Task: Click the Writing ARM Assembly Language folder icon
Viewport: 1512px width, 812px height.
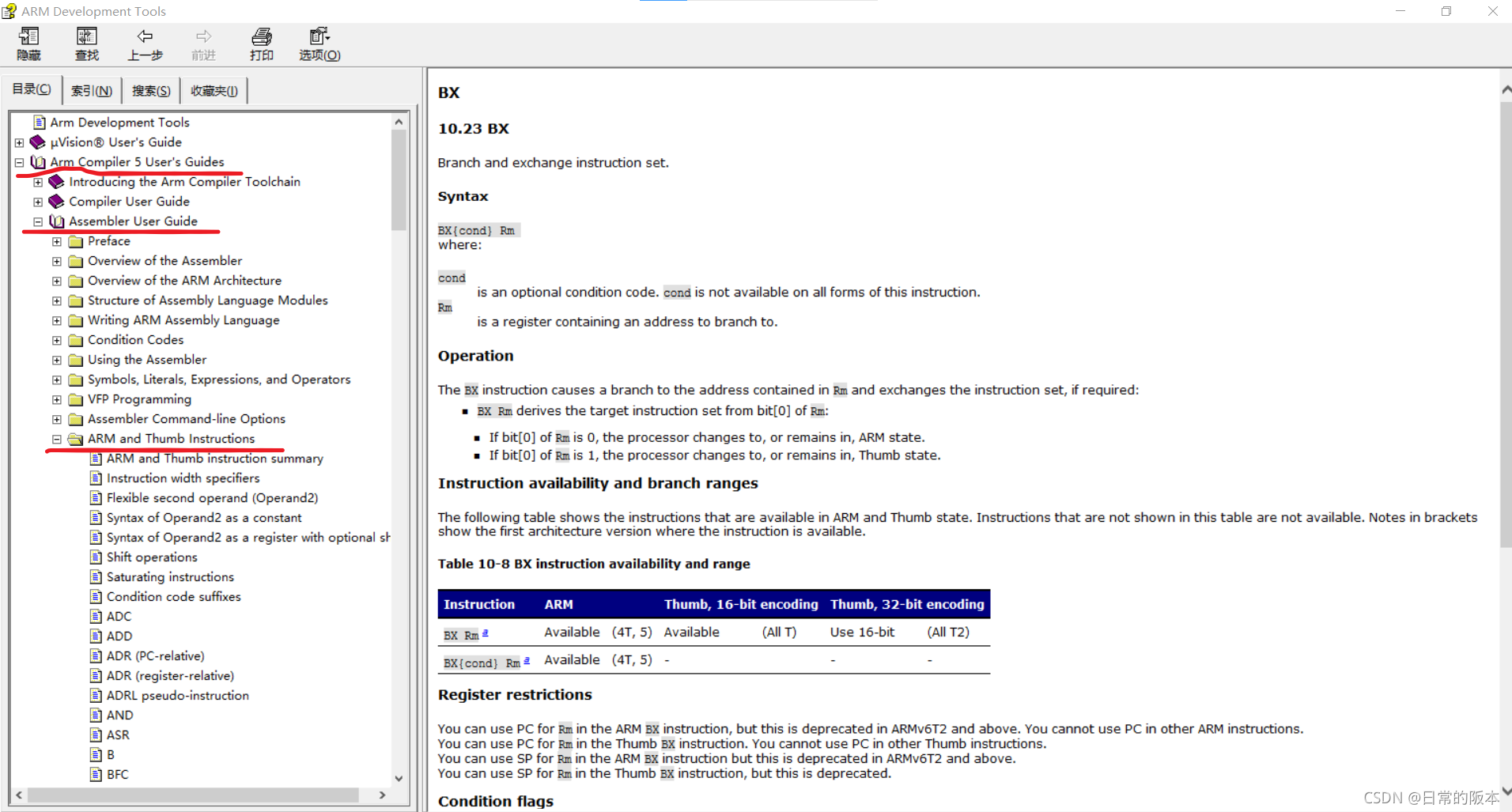Action: [x=76, y=320]
